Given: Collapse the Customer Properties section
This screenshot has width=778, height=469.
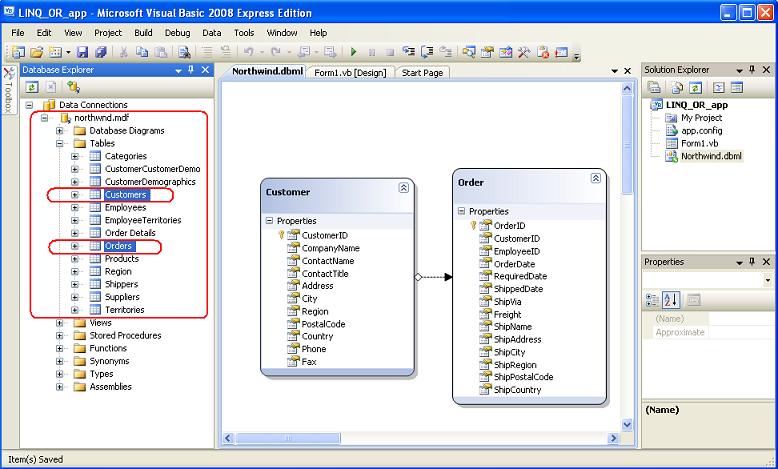Looking at the screenshot, I should [x=269, y=220].
